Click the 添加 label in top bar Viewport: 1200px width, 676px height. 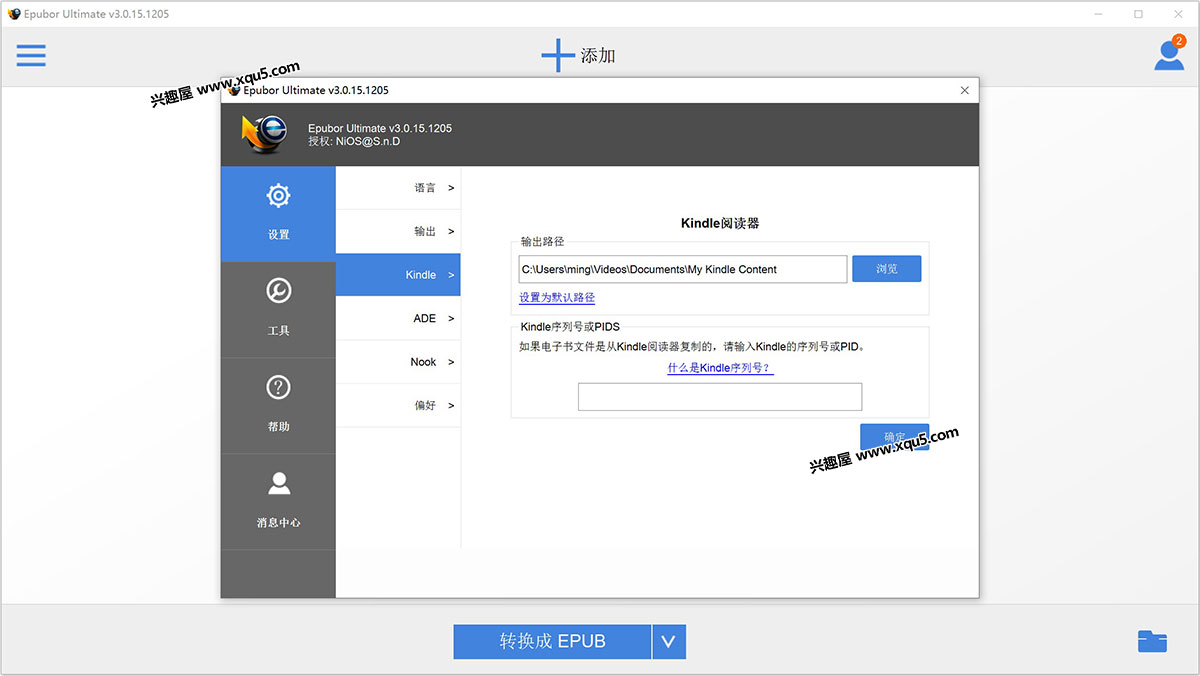[598, 56]
